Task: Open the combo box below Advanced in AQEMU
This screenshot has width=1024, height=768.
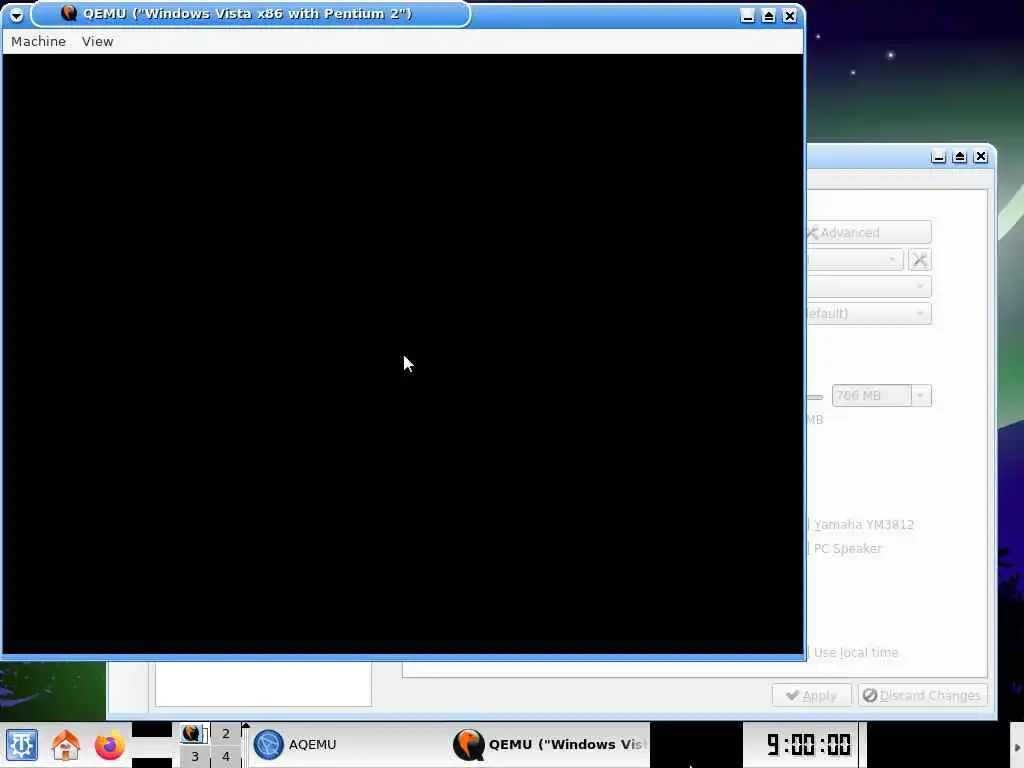Action: click(x=856, y=259)
